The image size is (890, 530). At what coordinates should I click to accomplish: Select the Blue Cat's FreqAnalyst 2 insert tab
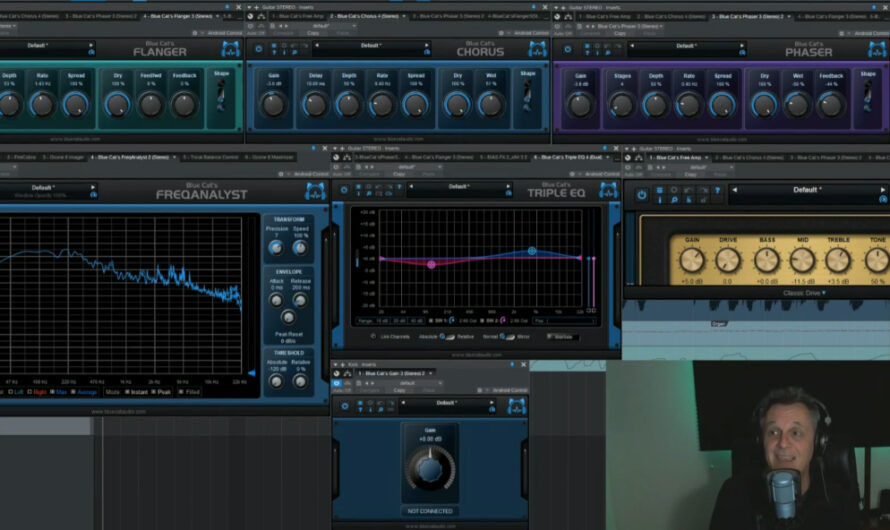point(133,157)
